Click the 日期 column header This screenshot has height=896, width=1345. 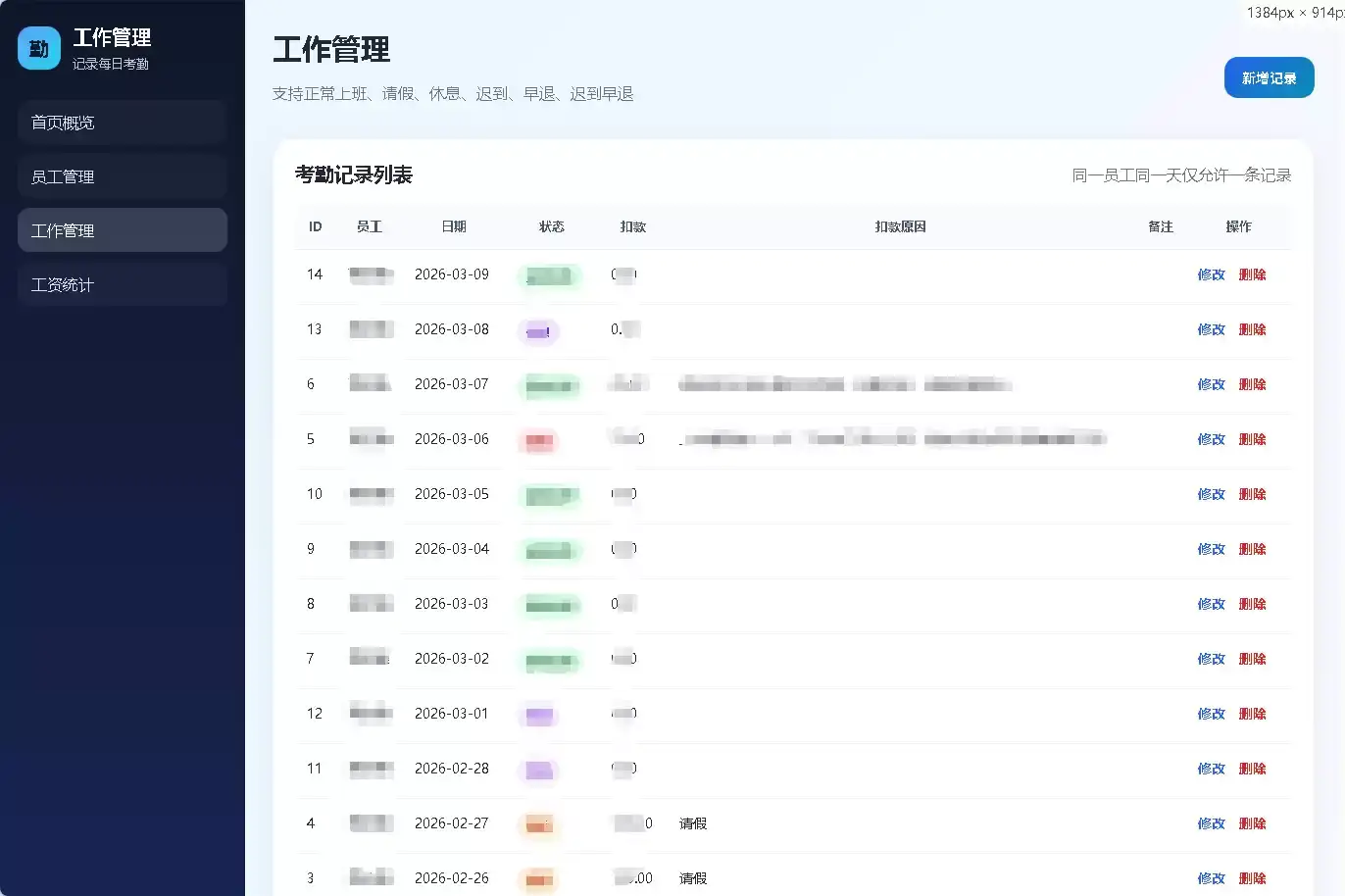click(x=454, y=226)
